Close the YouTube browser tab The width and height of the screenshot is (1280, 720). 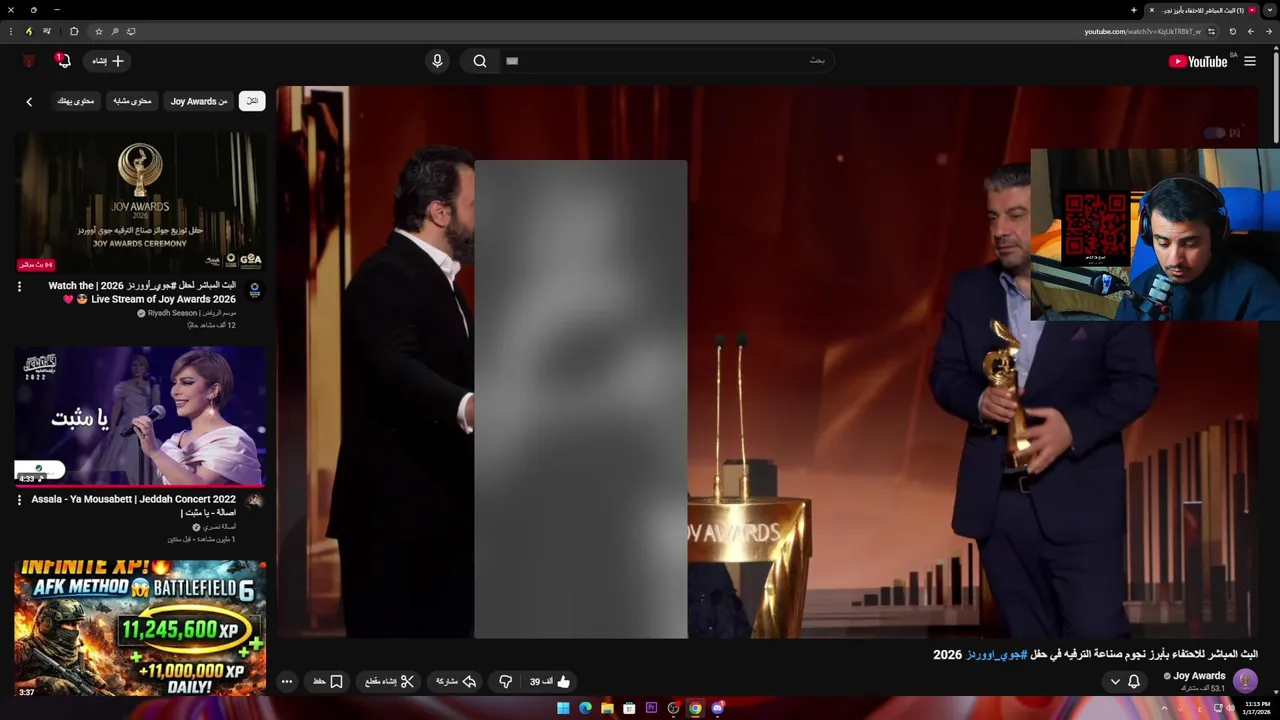click(x=1151, y=10)
